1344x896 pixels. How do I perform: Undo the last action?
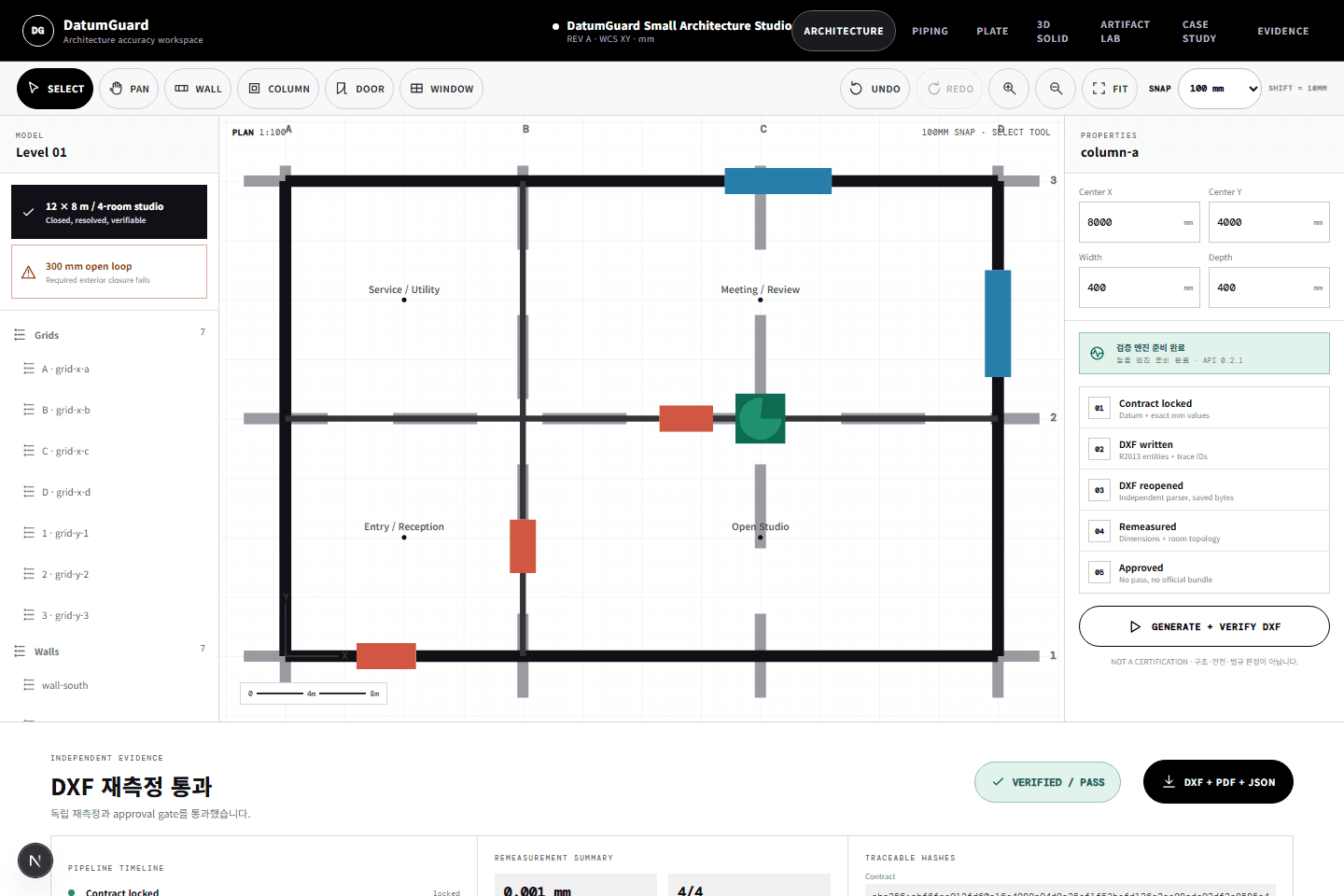click(x=875, y=89)
